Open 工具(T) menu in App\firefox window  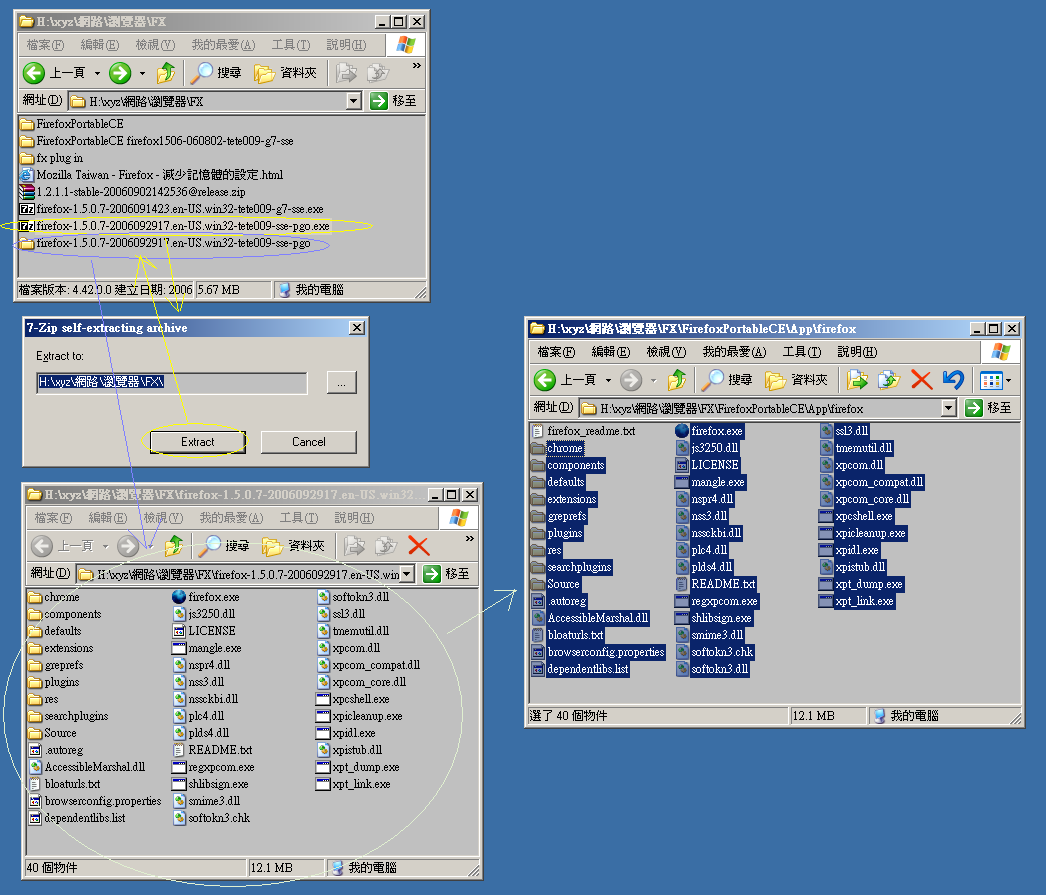tap(801, 352)
